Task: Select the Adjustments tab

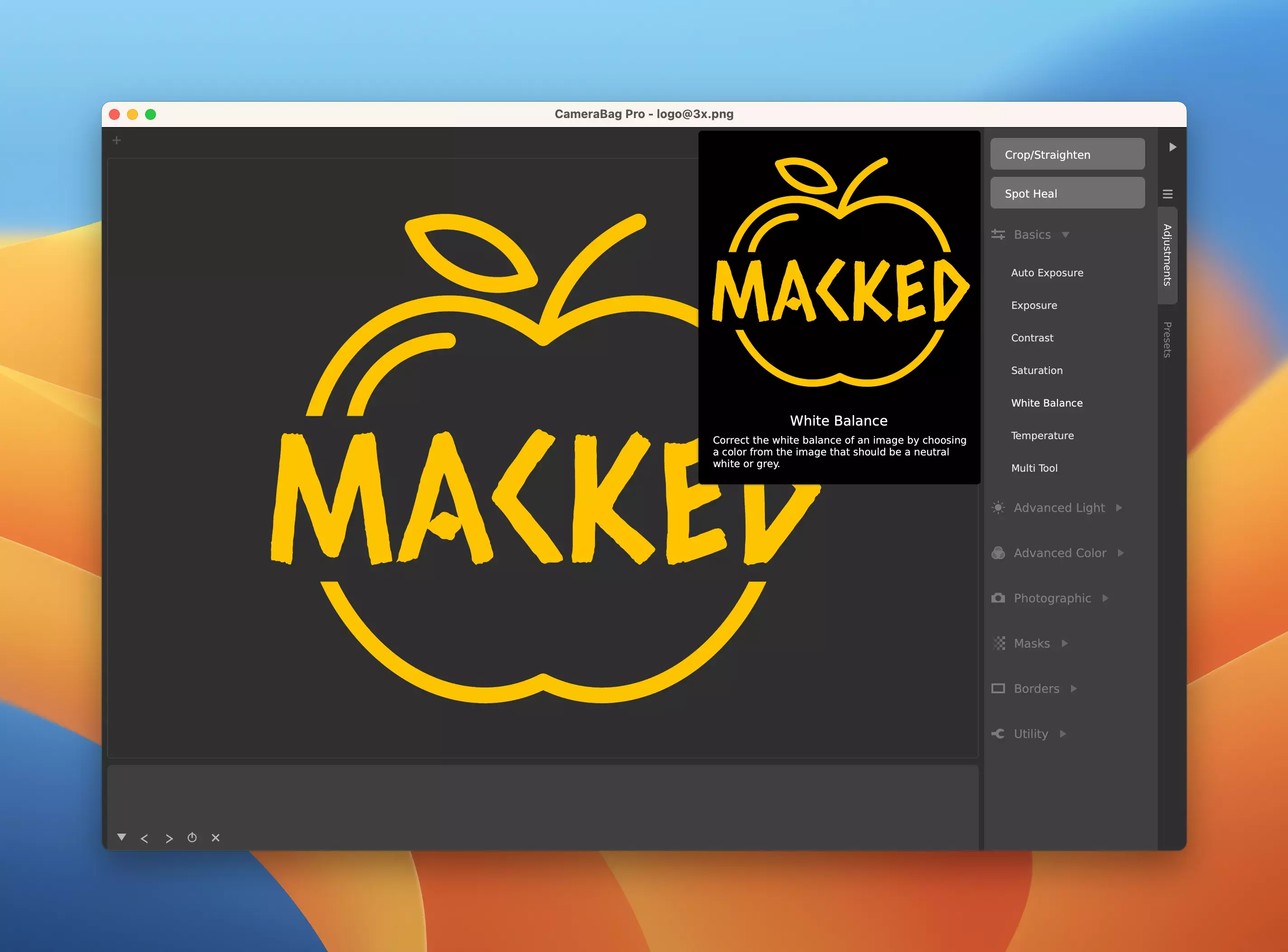Action: coord(1167,255)
